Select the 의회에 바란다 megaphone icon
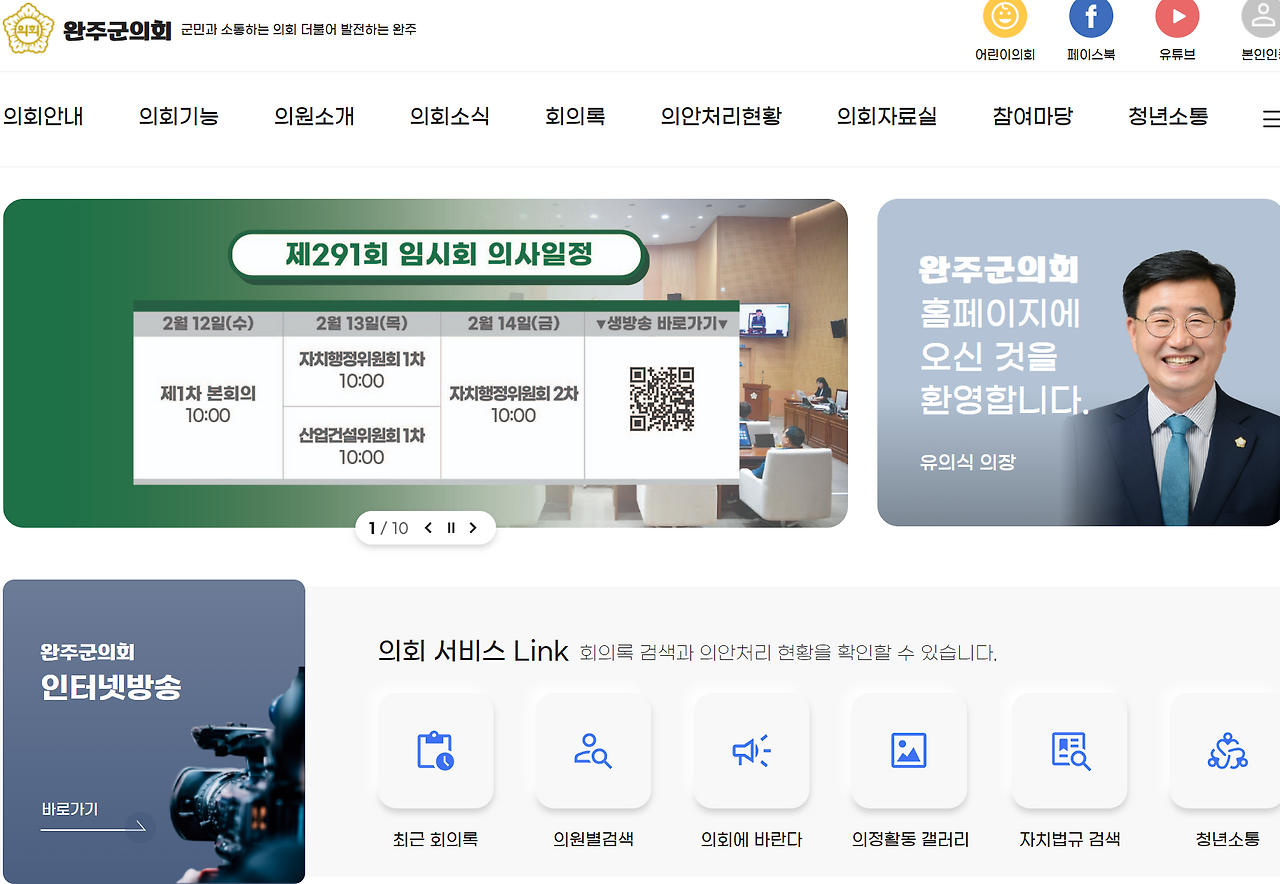This screenshot has width=1280, height=884. [x=751, y=748]
